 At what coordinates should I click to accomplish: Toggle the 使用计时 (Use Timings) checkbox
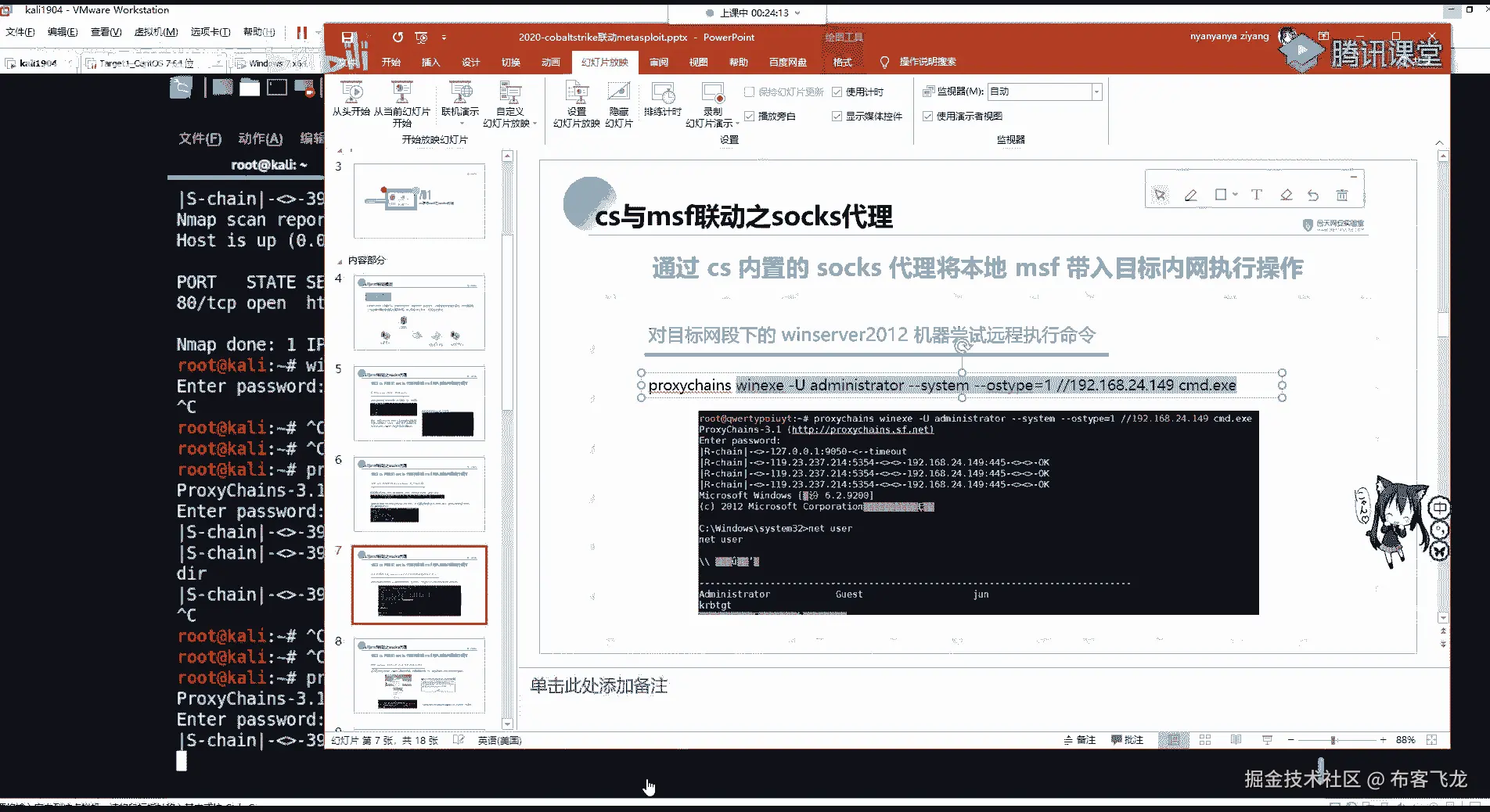837,92
